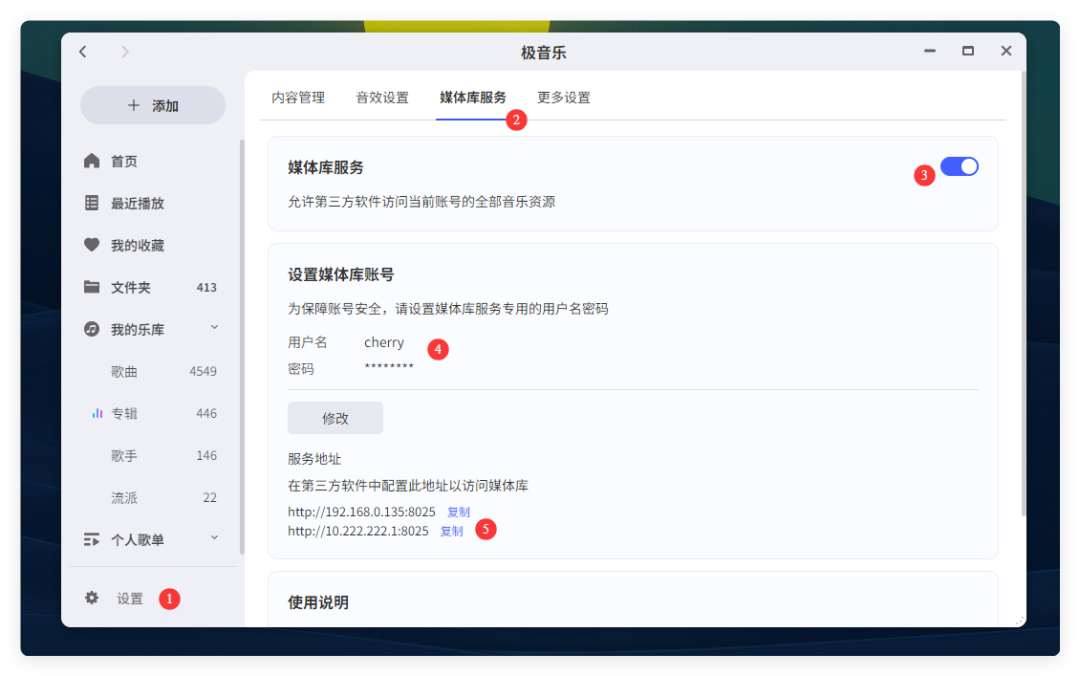This screenshot has height=676, width=1080.
Task: Toggle the 媒体库服务 switch off
Action: 959,167
